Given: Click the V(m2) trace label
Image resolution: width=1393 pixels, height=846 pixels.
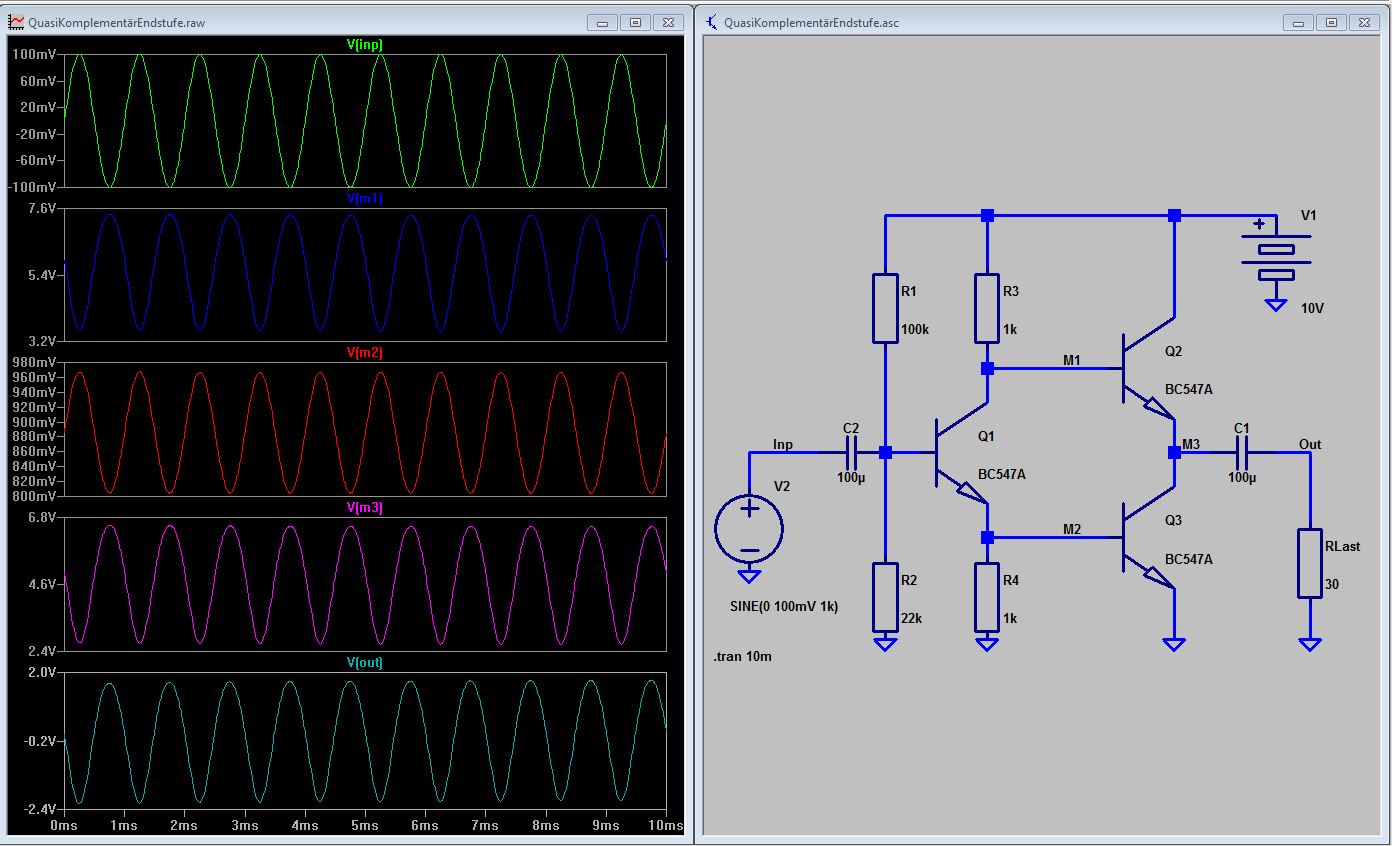Looking at the screenshot, I should point(364,353).
